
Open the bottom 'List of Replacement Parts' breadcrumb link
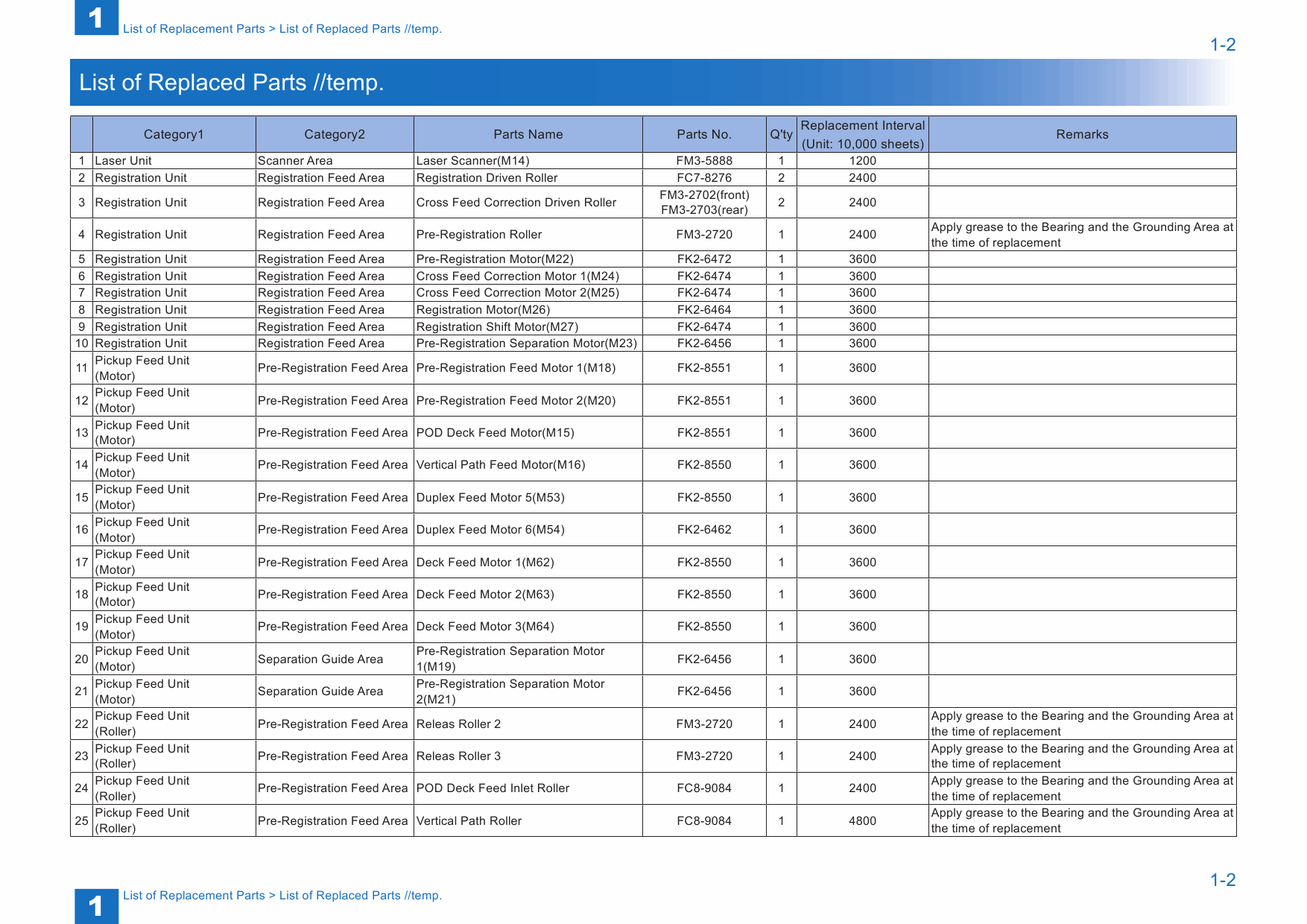point(194,896)
